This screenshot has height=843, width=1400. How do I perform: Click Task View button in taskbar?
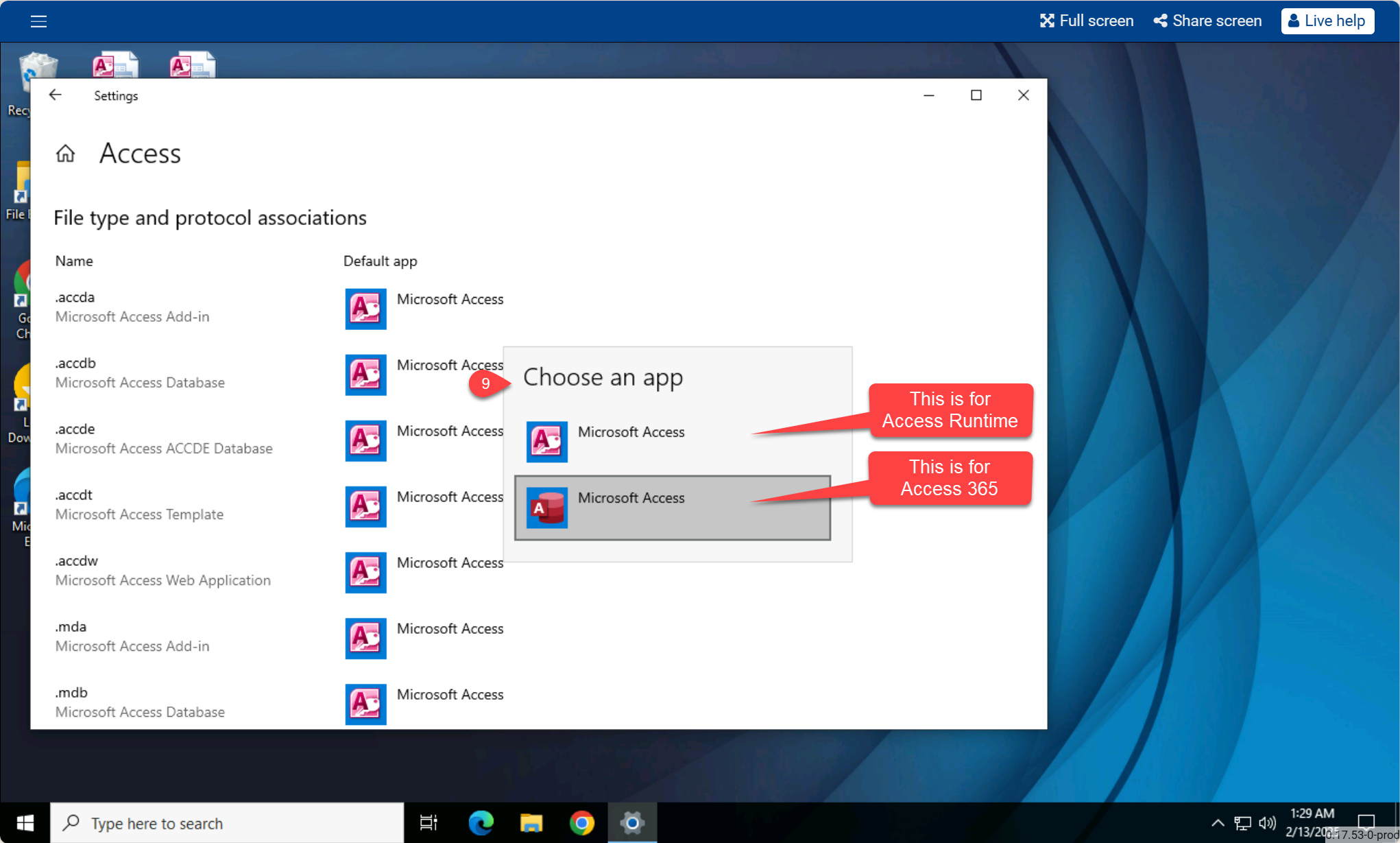click(x=429, y=822)
